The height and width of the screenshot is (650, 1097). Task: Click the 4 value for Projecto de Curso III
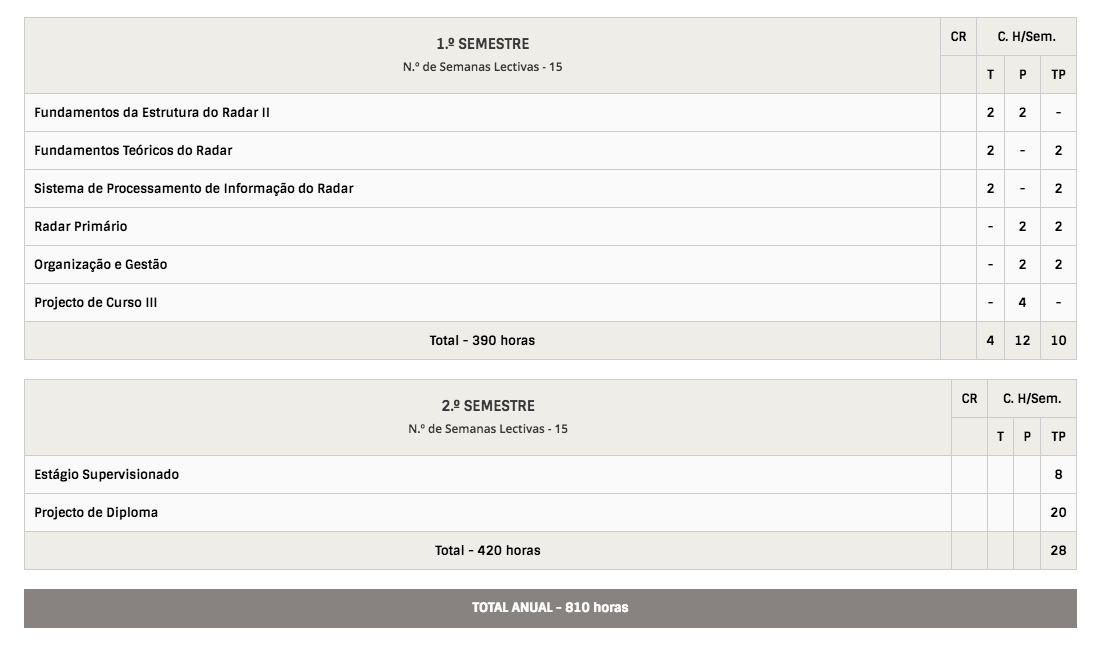coord(1022,303)
